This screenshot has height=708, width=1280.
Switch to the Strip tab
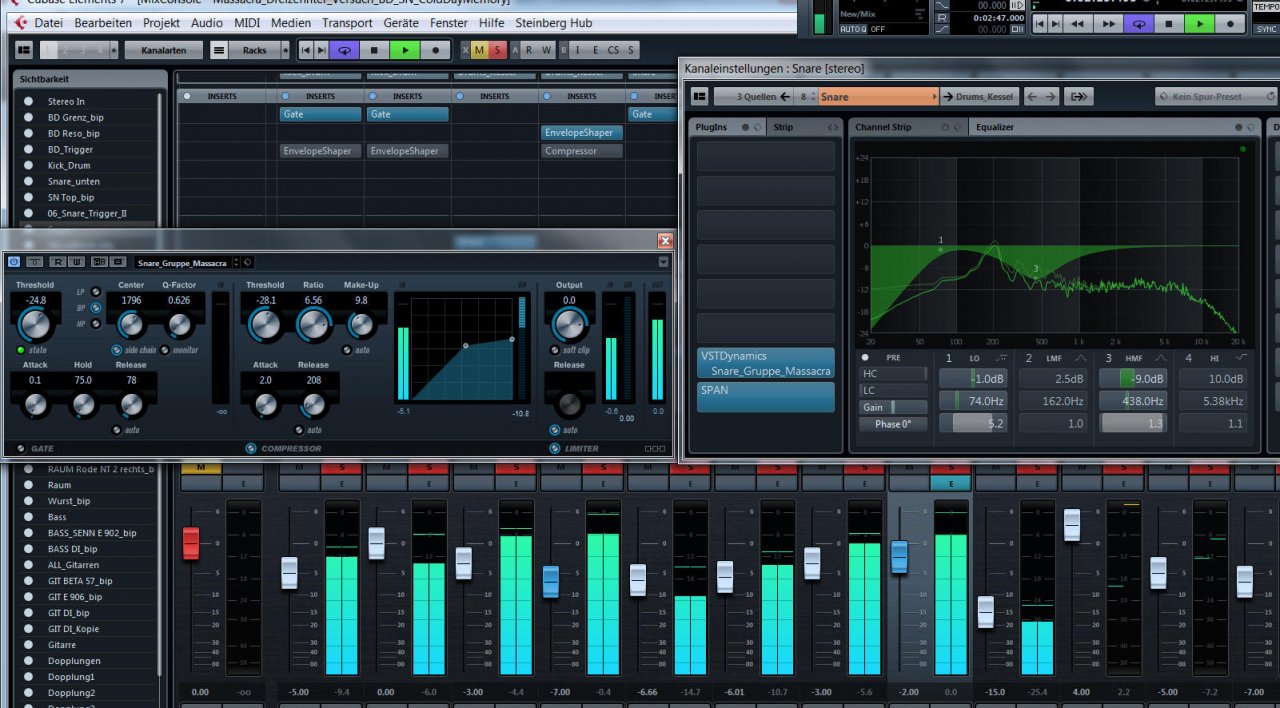(x=784, y=127)
